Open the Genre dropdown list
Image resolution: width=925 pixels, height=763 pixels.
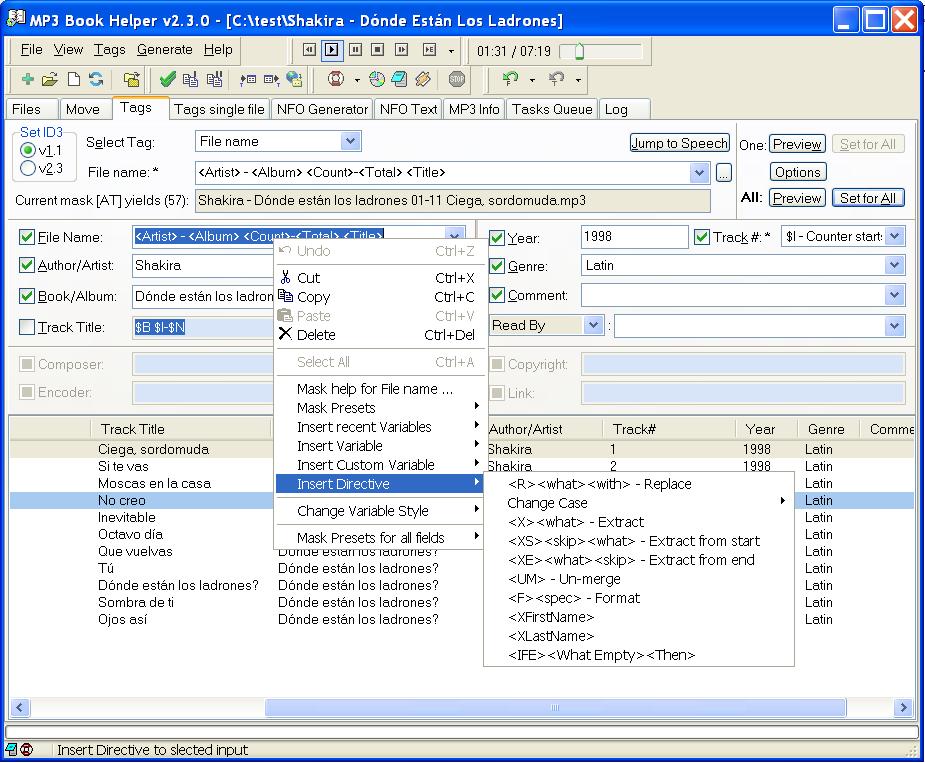click(x=894, y=266)
